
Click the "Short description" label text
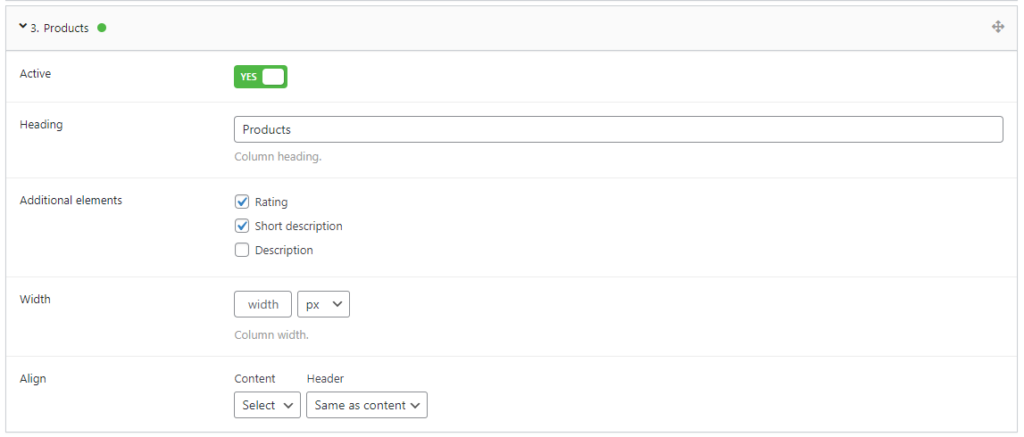(x=298, y=226)
